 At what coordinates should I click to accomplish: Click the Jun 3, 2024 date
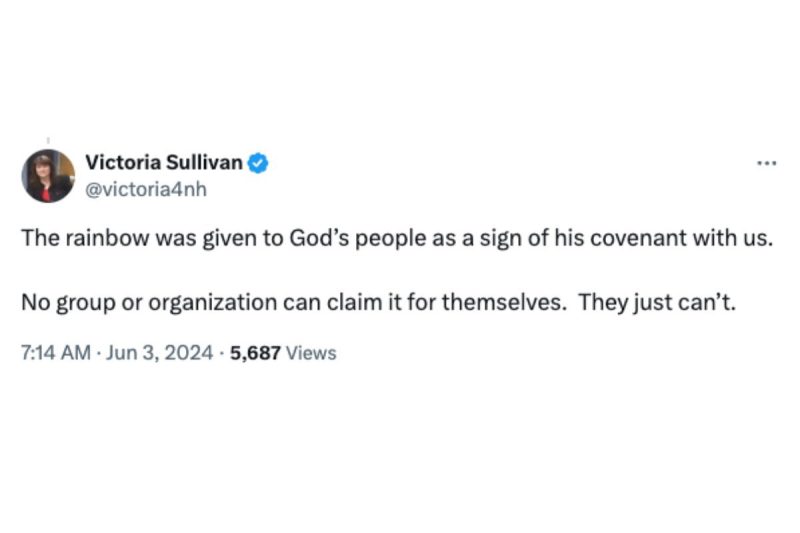(152, 353)
